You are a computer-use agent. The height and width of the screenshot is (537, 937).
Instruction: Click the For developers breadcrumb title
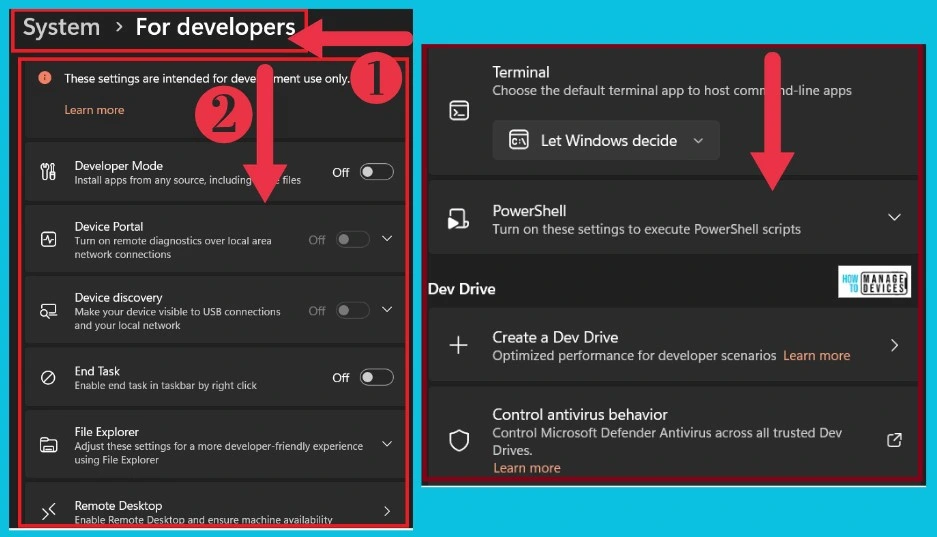(x=215, y=27)
